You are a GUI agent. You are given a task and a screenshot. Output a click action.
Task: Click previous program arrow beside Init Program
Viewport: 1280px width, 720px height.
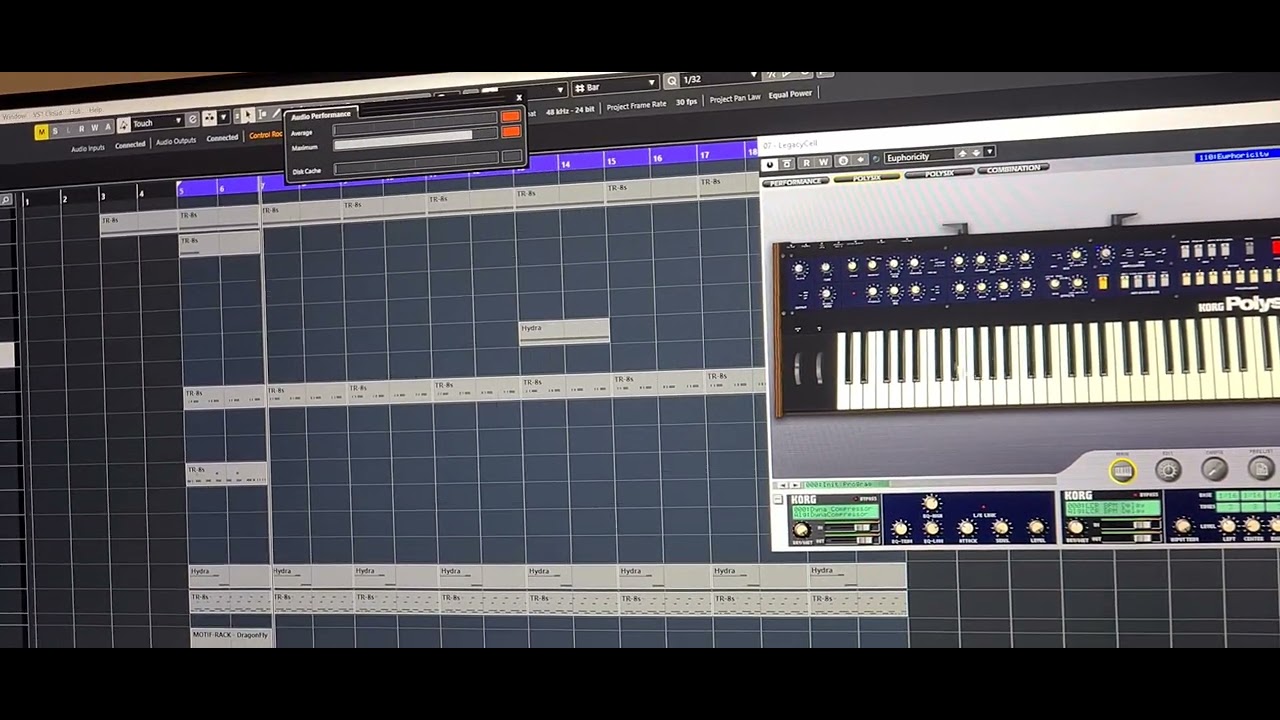pyautogui.click(x=783, y=485)
